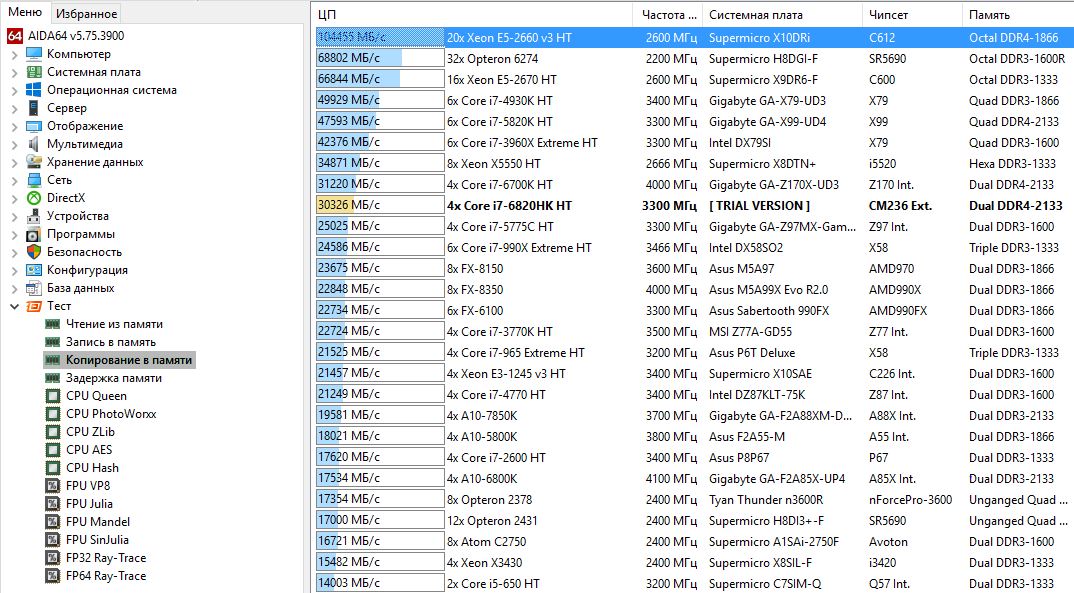Click the CPU Queen chip icon
Image resolution: width=1074 pixels, height=593 pixels.
click(x=53, y=396)
